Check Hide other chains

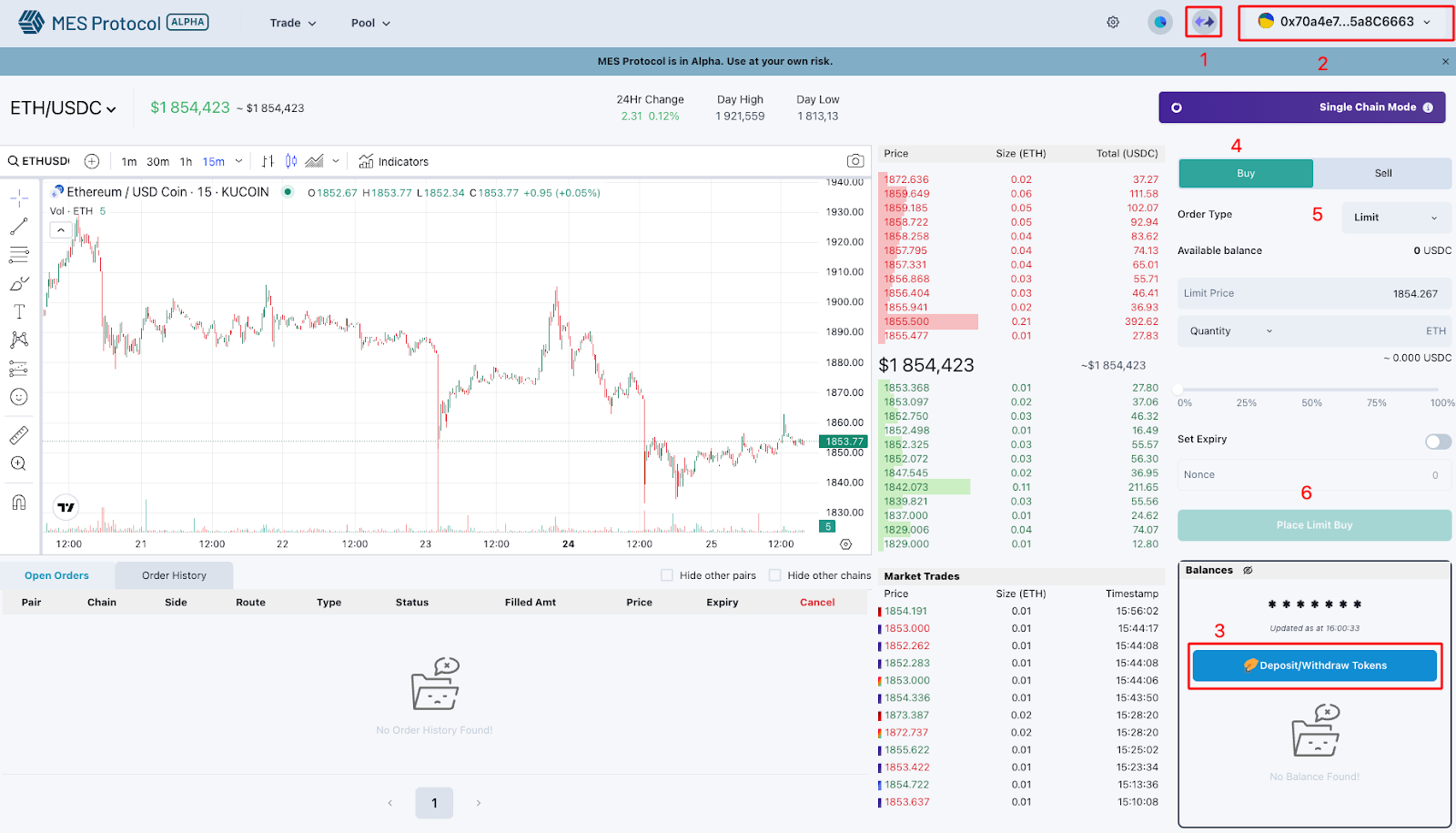pos(775,575)
